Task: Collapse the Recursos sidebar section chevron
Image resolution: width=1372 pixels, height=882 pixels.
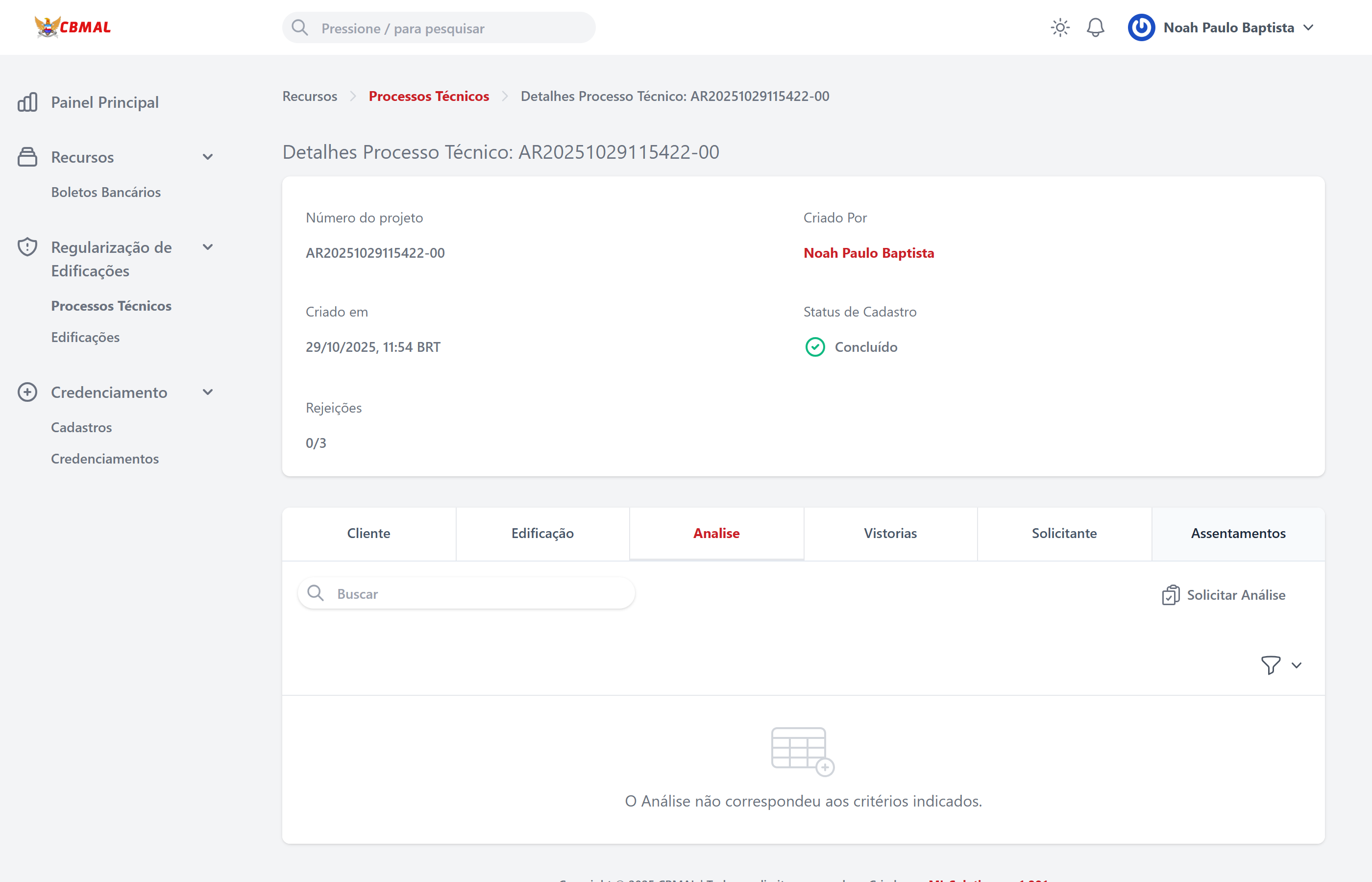Action: [x=208, y=157]
